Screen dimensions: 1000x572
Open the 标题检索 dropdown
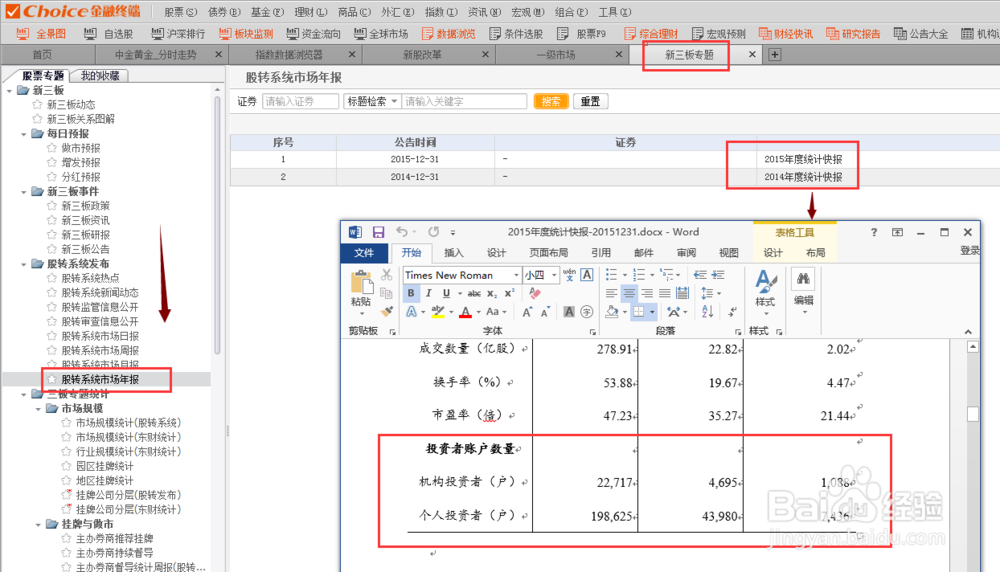tap(394, 101)
